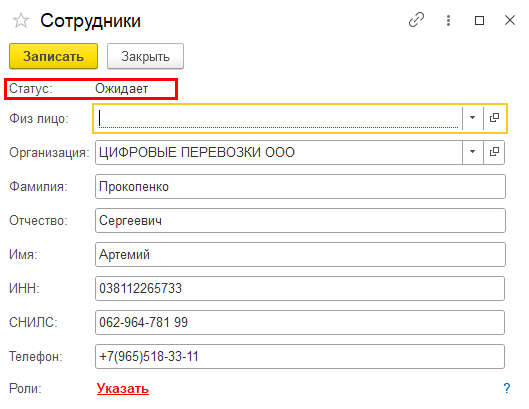Click the Отчество field containing Сергеевич
The image size is (529, 409).
click(300, 220)
